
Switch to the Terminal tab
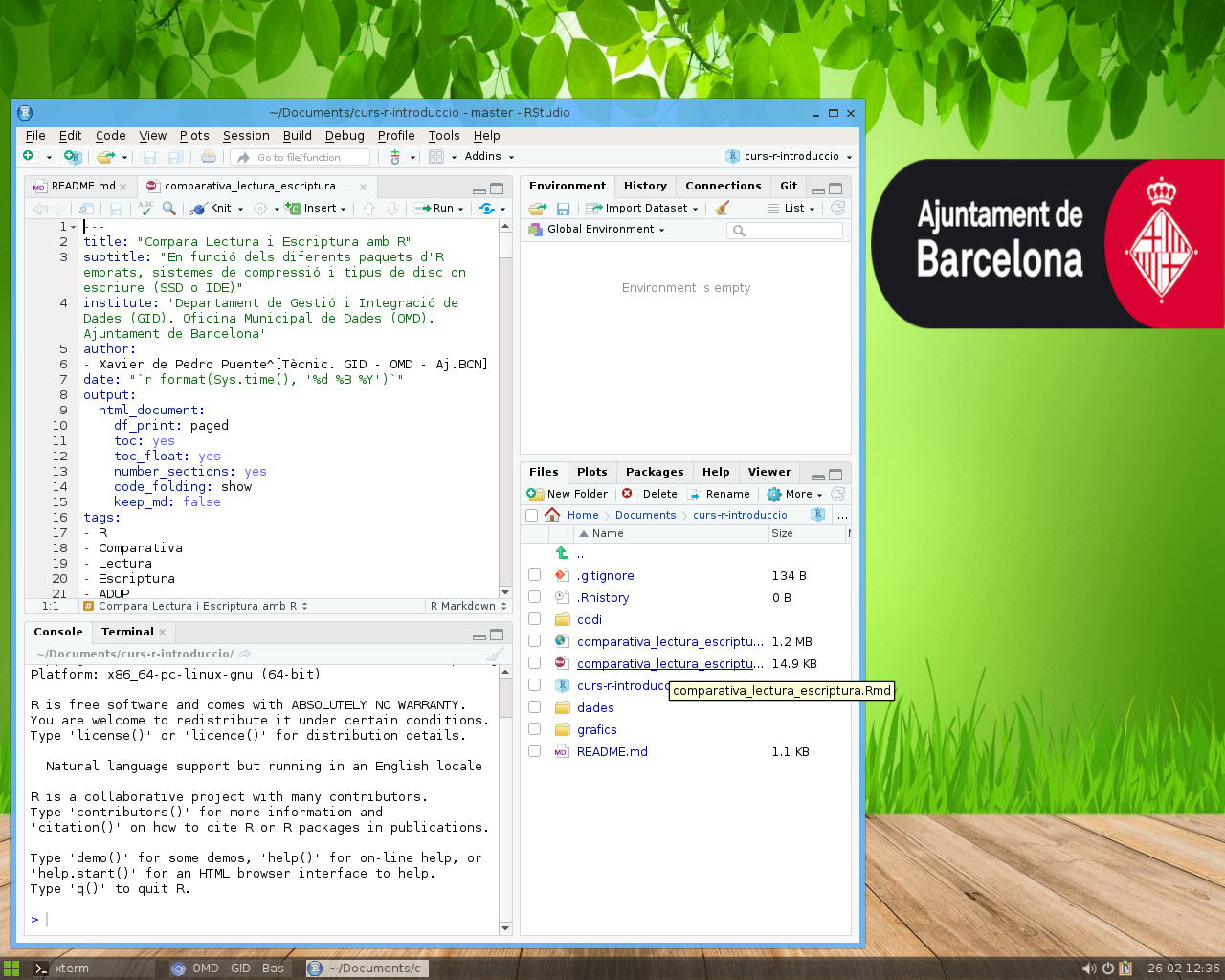[127, 632]
